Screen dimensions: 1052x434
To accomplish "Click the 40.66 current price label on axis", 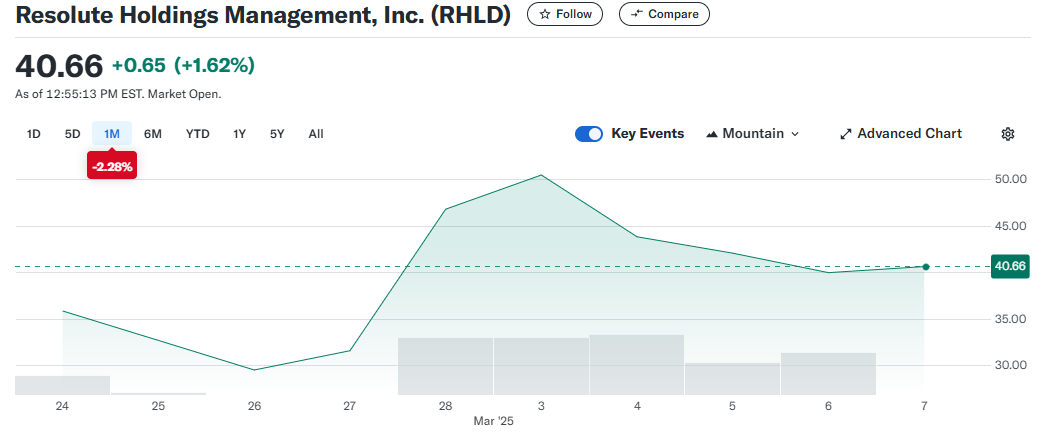I will 1010,266.
